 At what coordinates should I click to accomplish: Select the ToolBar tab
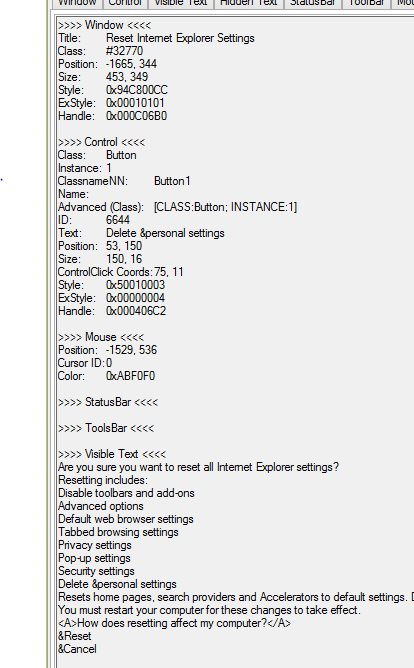click(367, 3)
